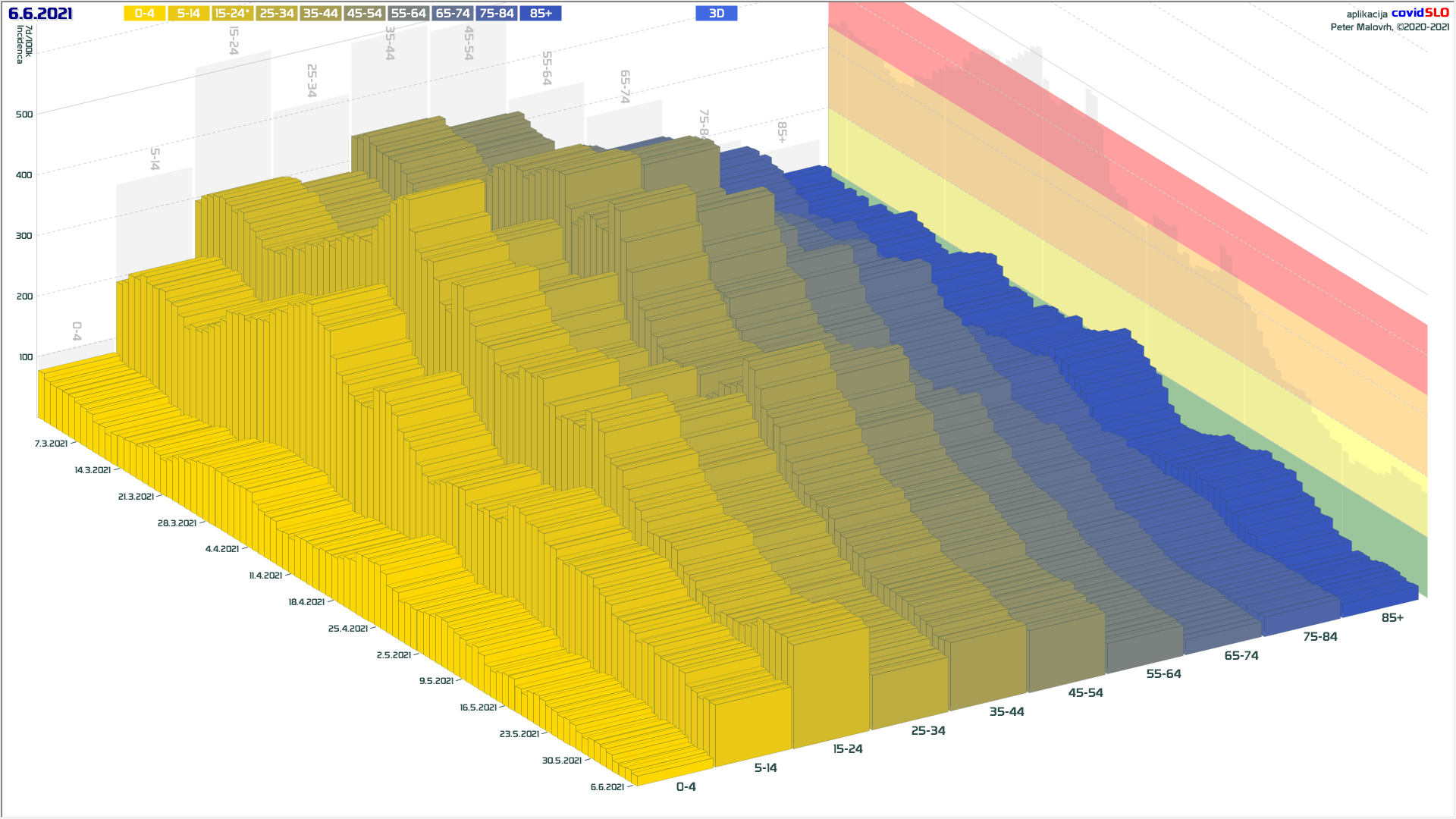The width and height of the screenshot is (1456, 819).
Task: Toggle the 35-44 age group button
Action: [320, 14]
